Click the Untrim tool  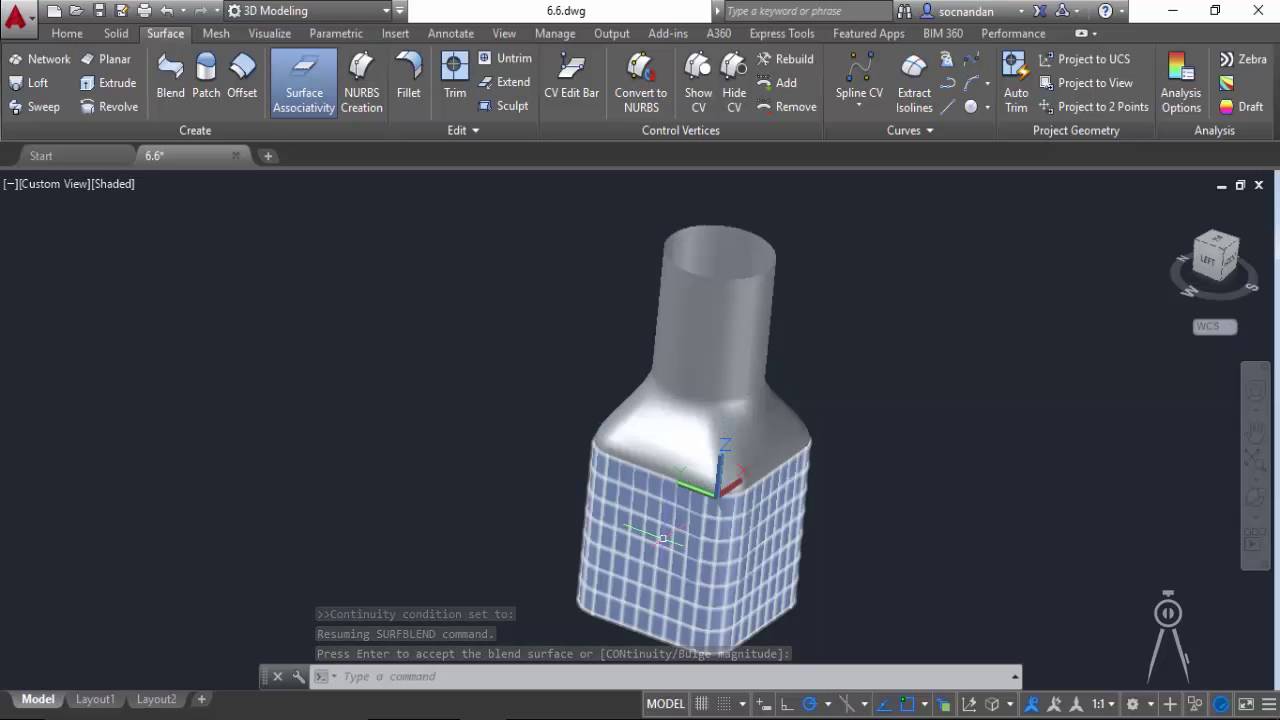click(505, 58)
